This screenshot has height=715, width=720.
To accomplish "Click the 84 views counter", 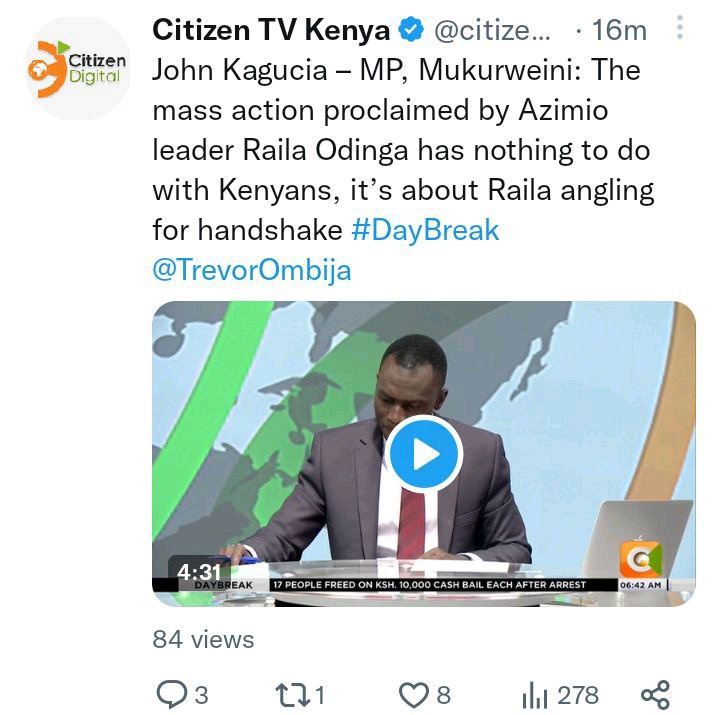I will (203, 639).
